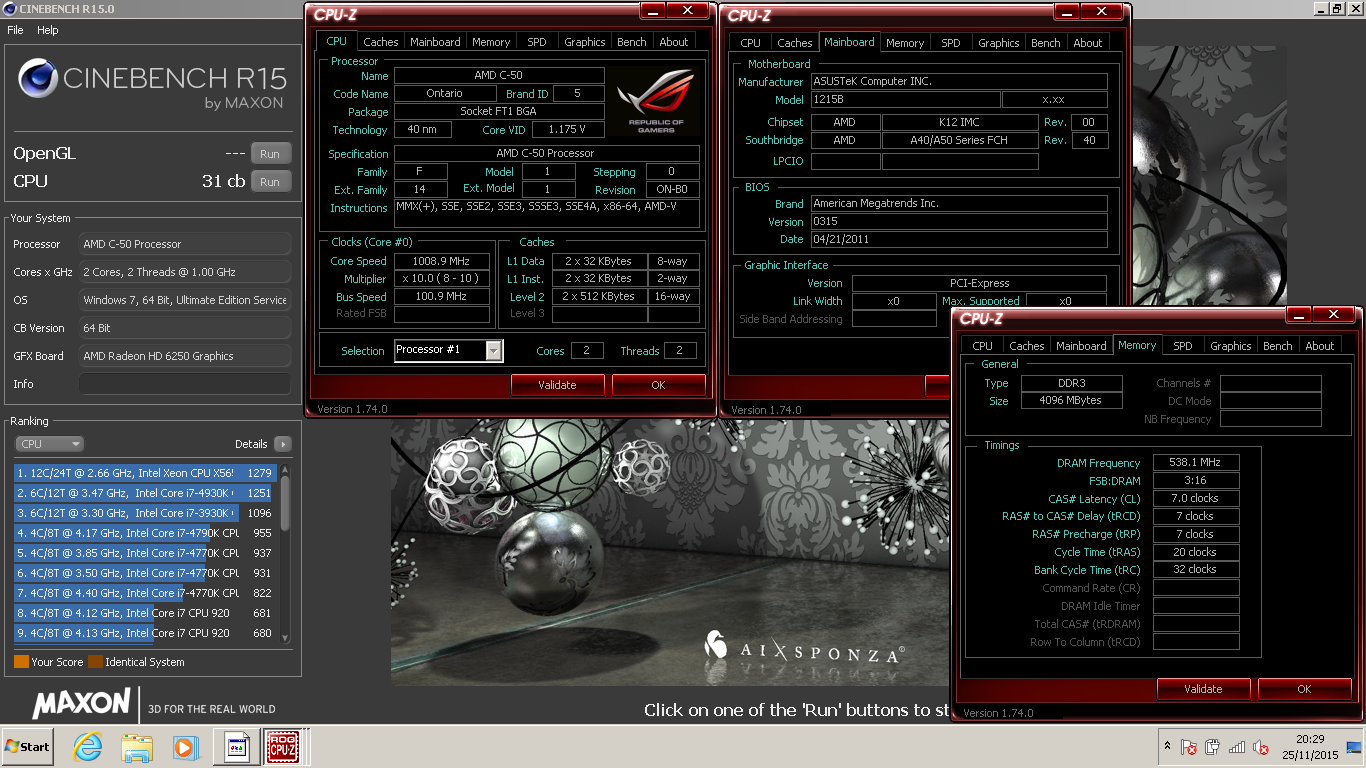Open Bench tab in Memory CPU-Z window
1366x768 pixels.
(x=1277, y=346)
